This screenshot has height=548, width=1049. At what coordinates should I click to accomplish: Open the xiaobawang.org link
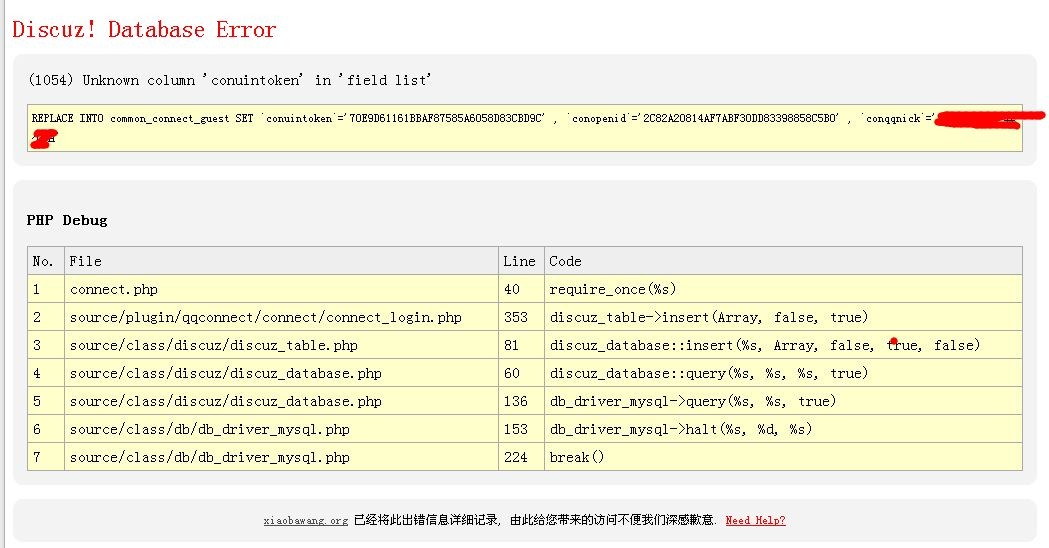point(305,520)
